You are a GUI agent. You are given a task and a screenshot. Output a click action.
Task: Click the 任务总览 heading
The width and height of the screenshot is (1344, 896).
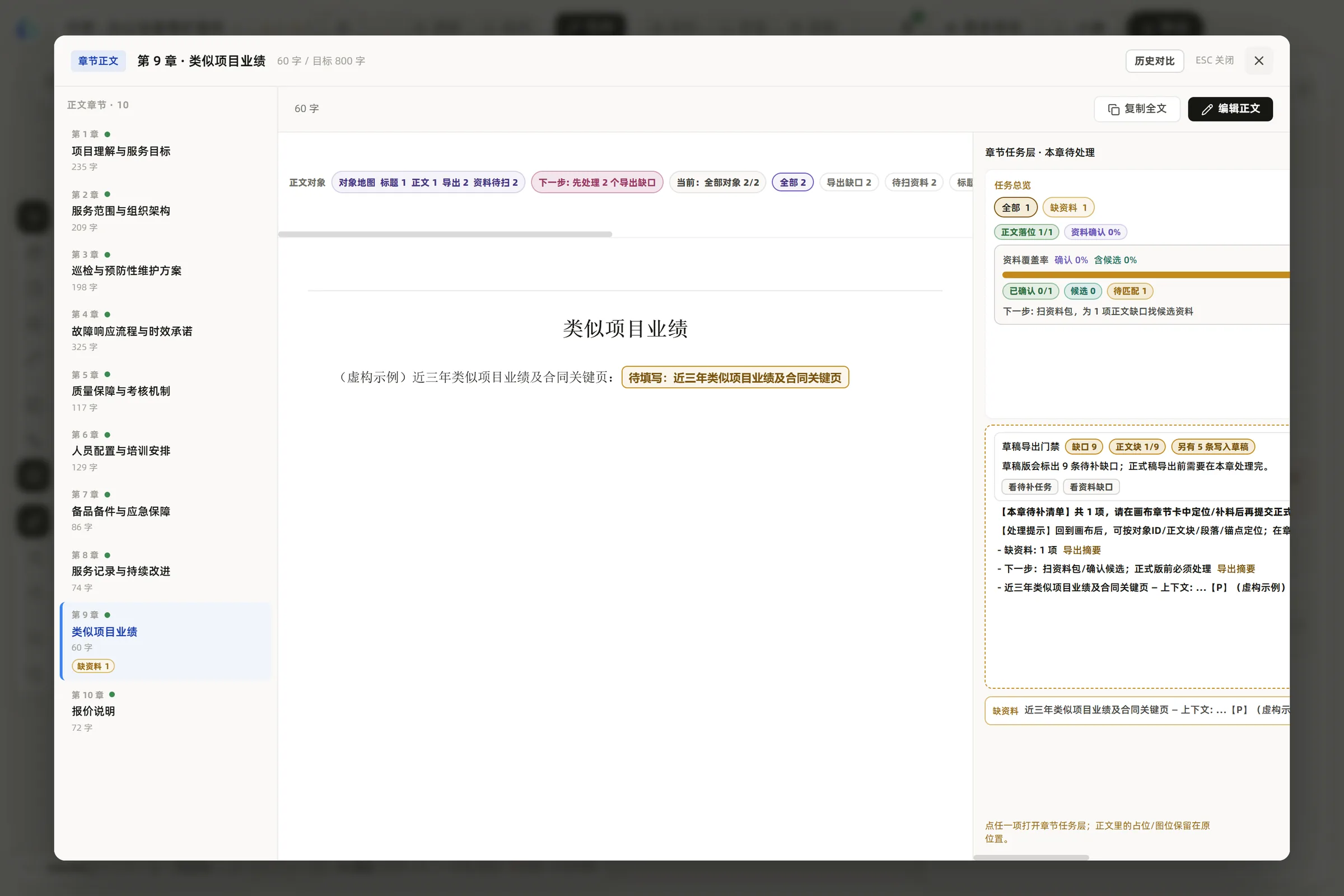click(x=1012, y=185)
